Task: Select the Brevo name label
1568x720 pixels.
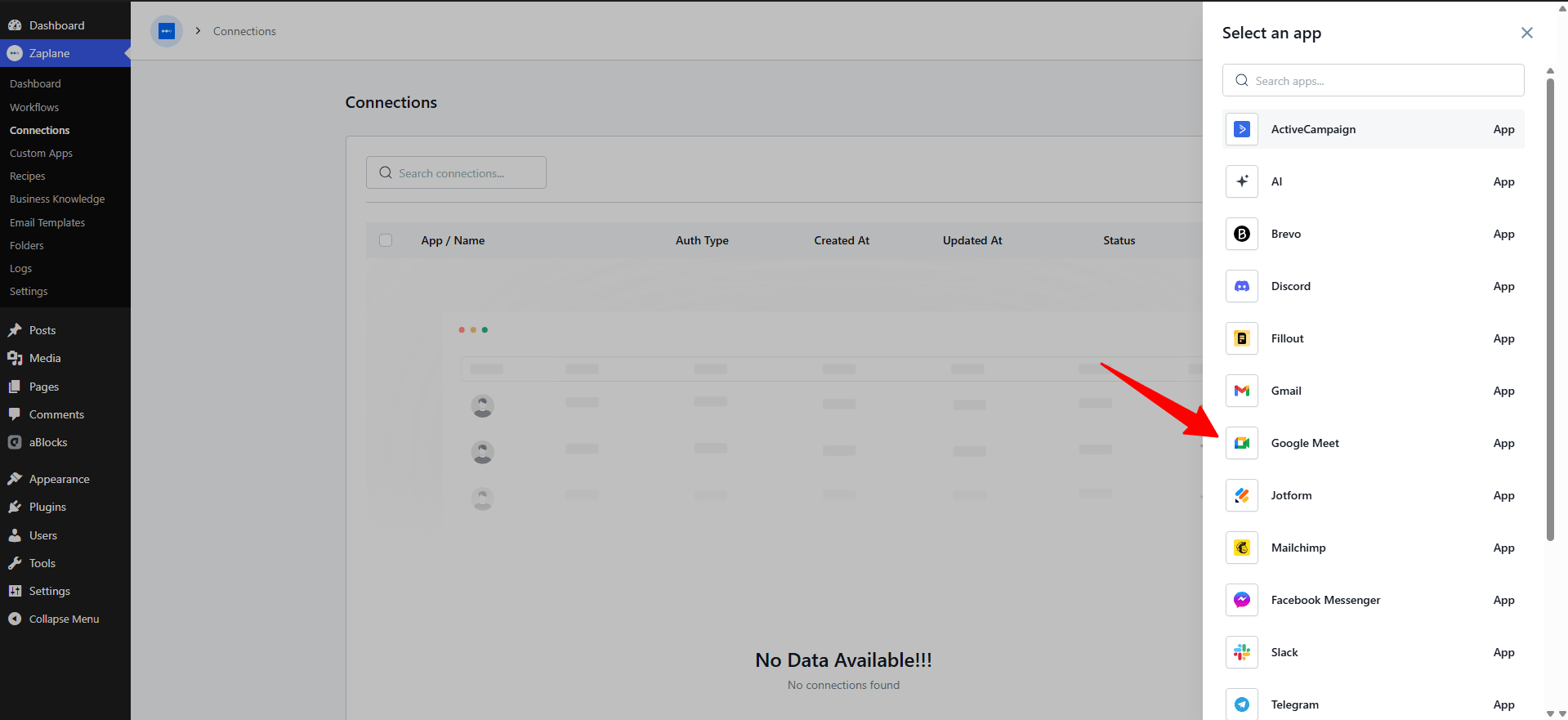Action: 1286,234
